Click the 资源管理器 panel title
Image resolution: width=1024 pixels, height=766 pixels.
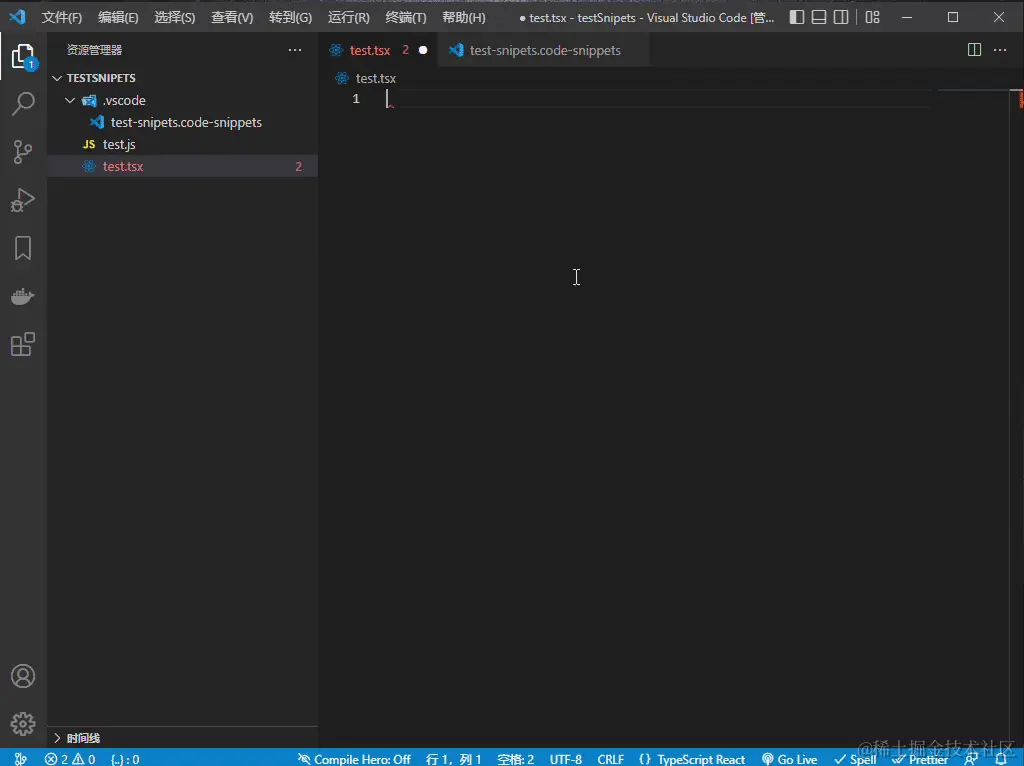[x=94, y=50]
